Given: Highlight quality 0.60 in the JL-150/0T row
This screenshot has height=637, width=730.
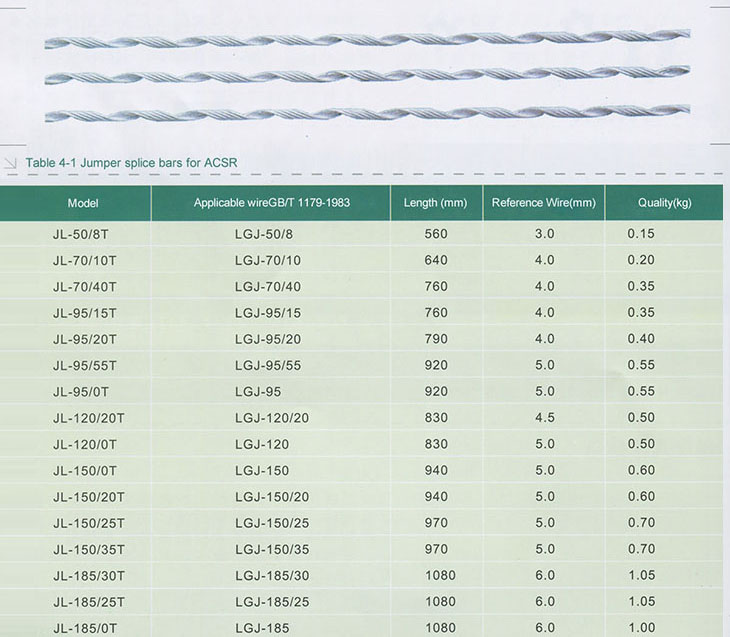Looking at the screenshot, I should click(641, 470).
